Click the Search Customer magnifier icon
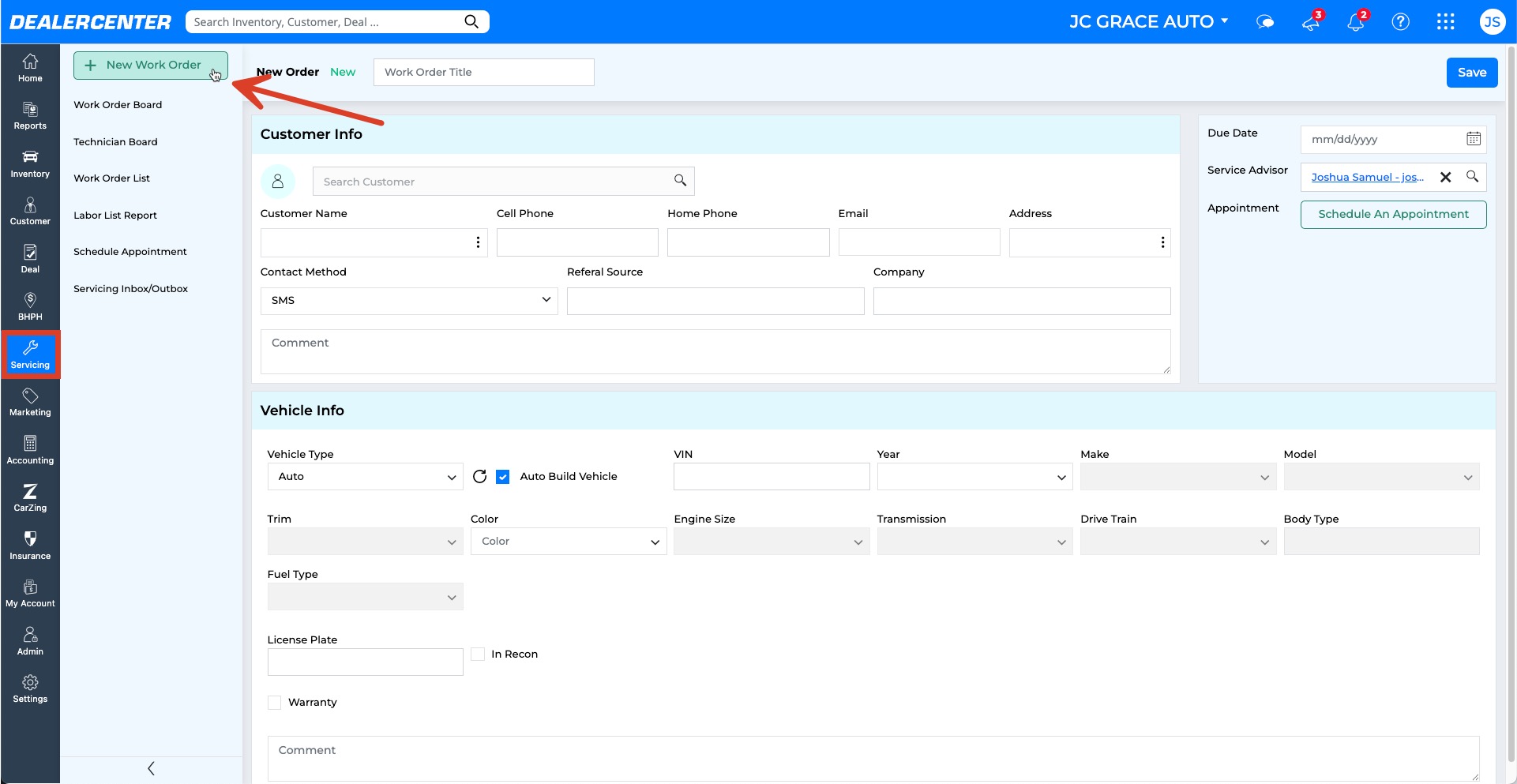Screen dimensions: 1517x784 (x=680, y=181)
